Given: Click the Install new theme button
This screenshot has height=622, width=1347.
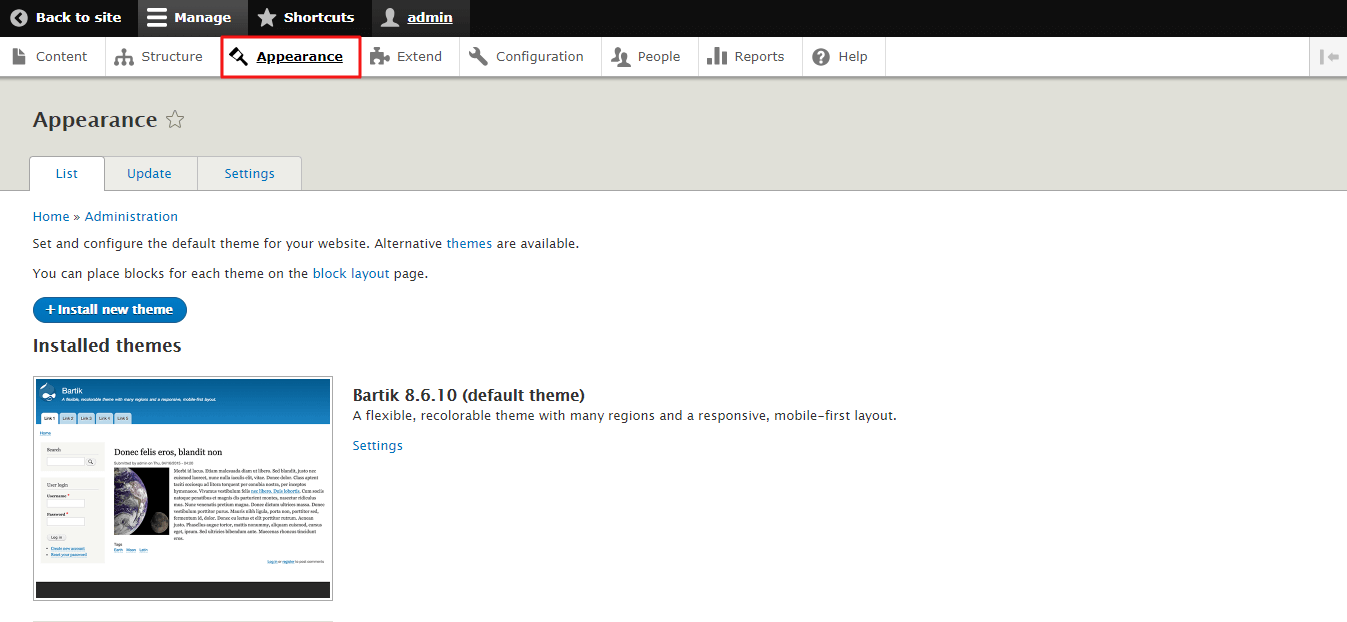Looking at the screenshot, I should (x=110, y=310).
